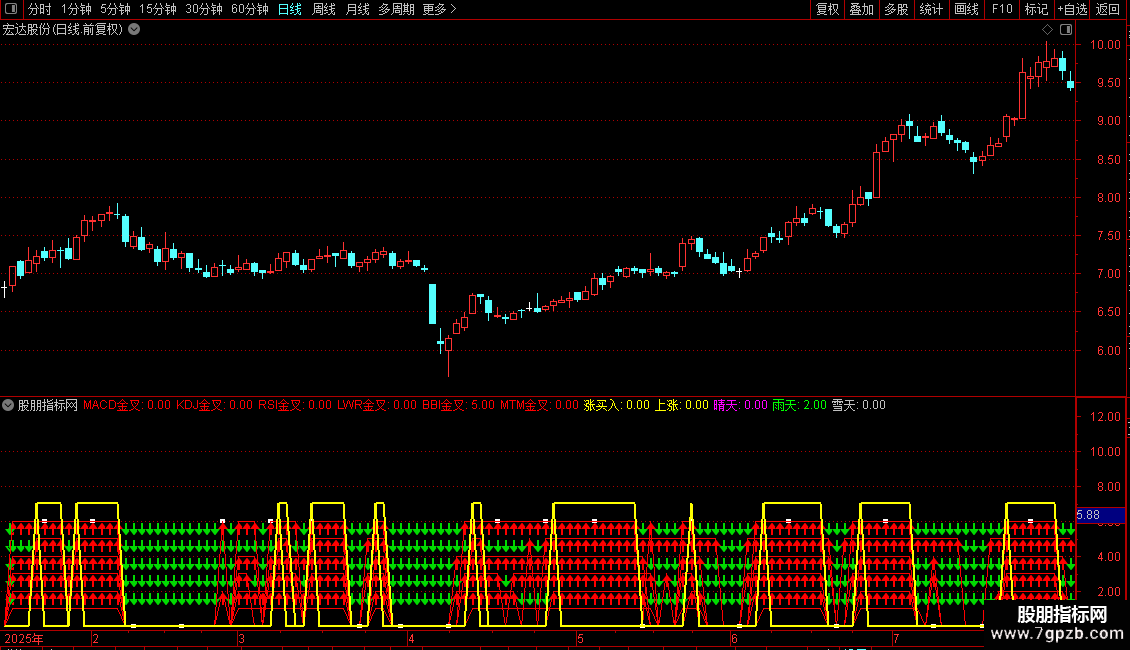The width and height of the screenshot is (1130, 650).
Task: Click the panel layout icon at top-left
Action: [11, 9]
